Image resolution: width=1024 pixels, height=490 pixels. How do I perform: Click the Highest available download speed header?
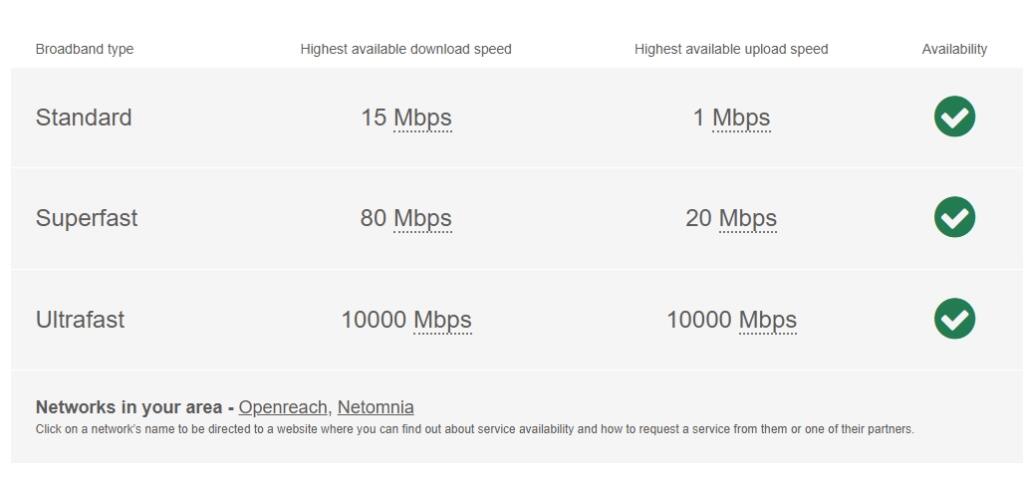[406, 49]
